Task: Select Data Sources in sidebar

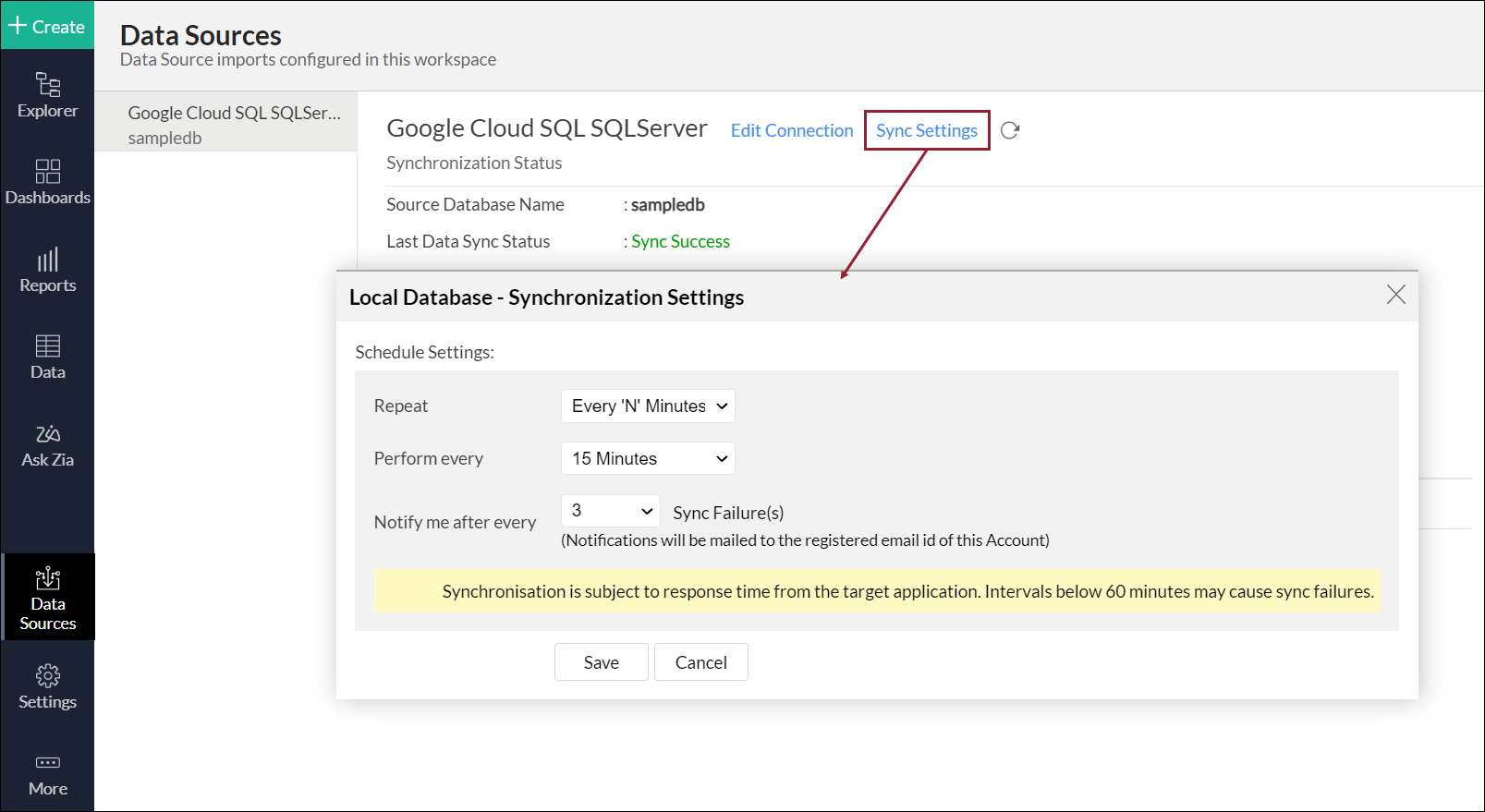Action: 48,598
